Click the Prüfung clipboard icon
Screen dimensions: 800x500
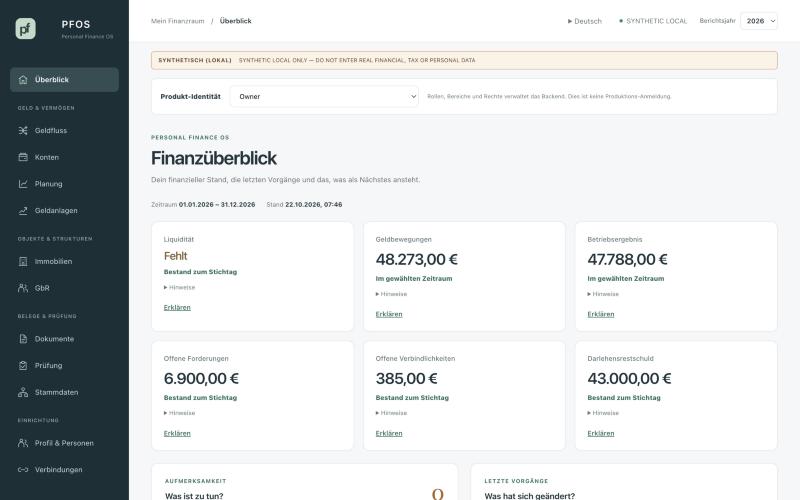[x=23, y=365]
